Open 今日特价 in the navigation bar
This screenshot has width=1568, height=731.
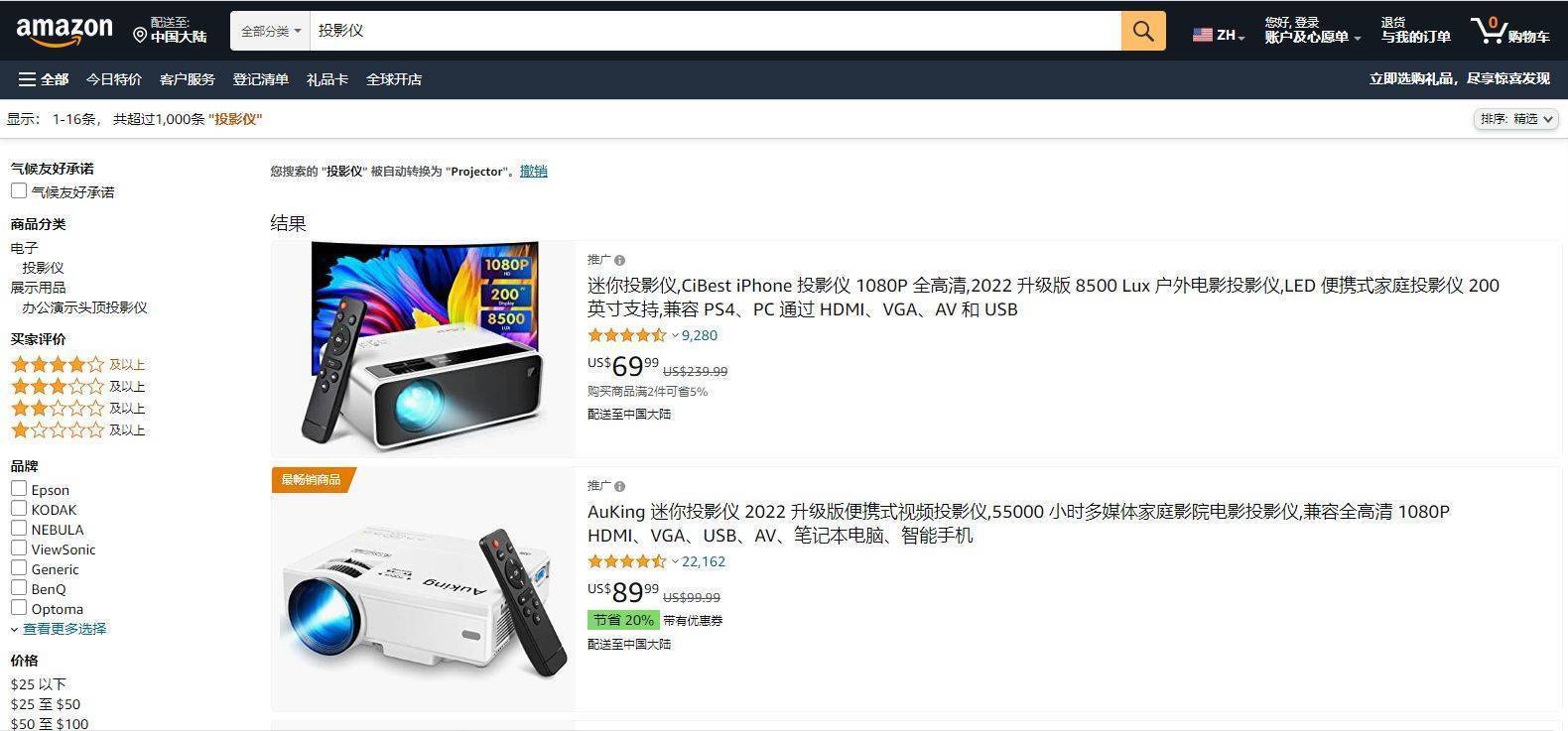pyautogui.click(x=114, y=79)
